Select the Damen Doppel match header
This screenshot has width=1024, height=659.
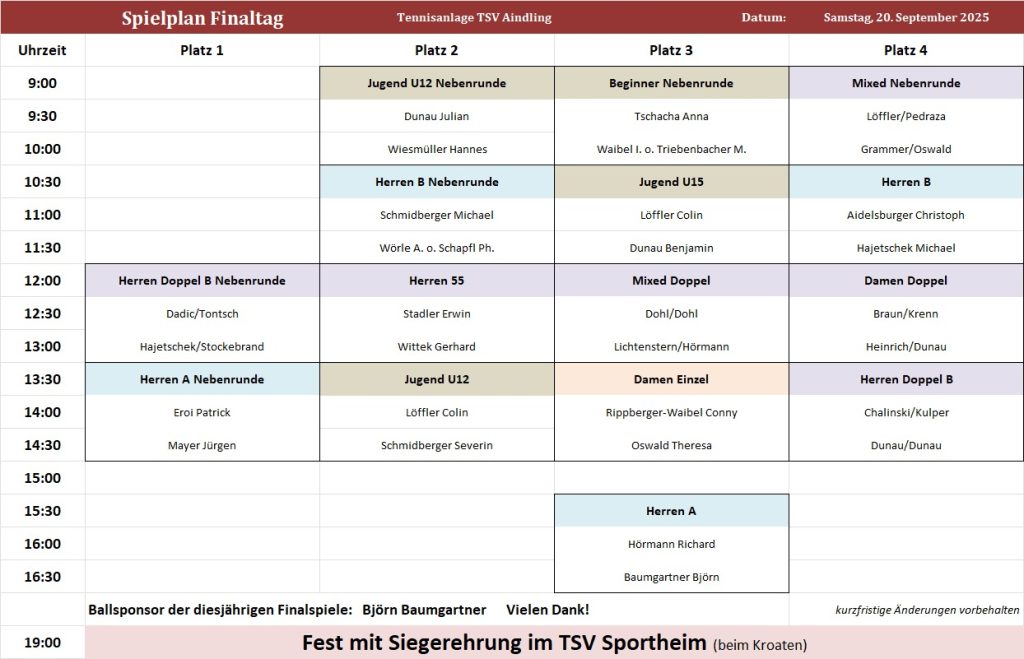click(906, 281)
